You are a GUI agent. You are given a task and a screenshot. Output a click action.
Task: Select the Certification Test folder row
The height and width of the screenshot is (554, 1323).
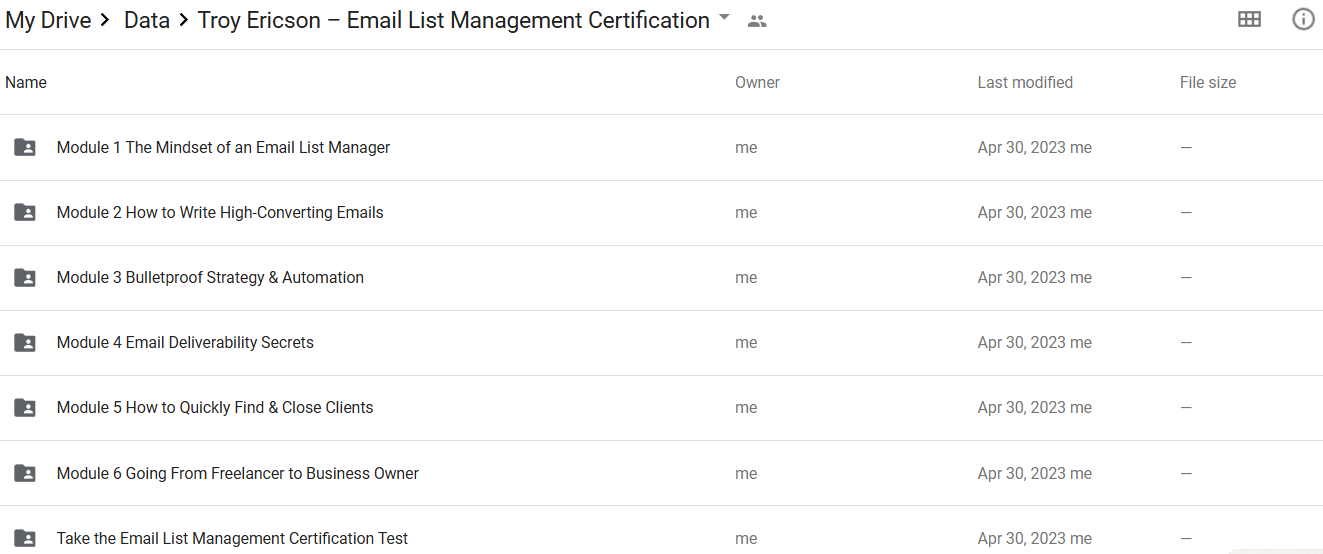click(232, 538)
